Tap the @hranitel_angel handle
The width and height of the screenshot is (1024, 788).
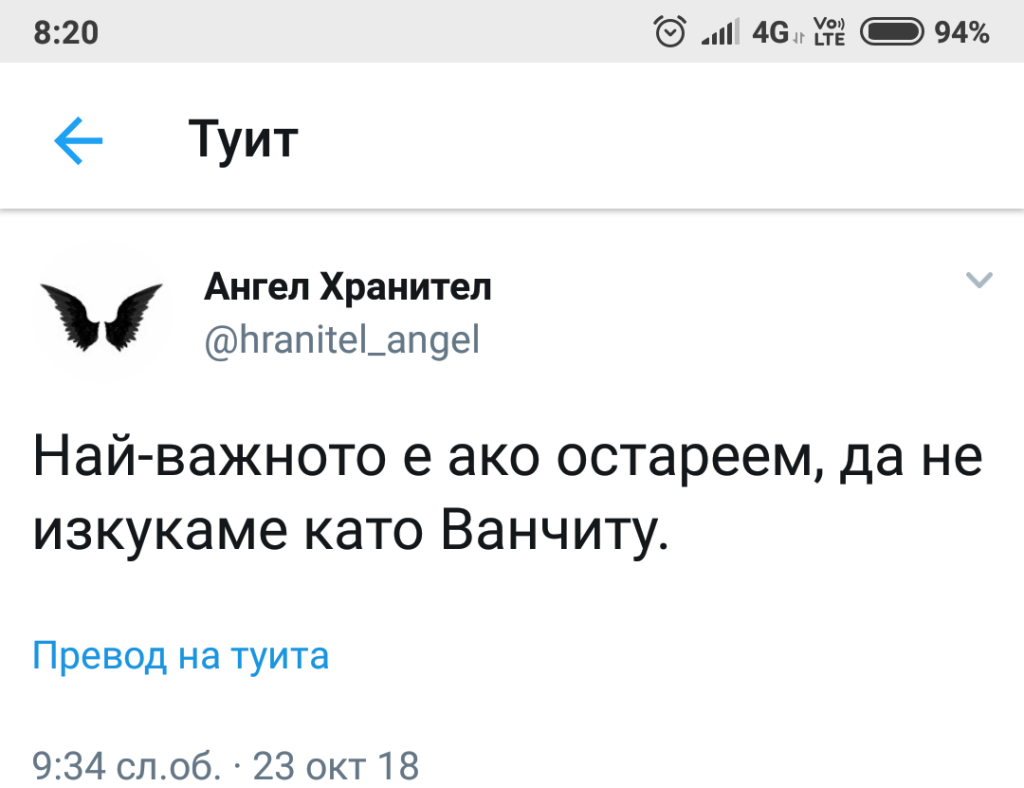coord(342,342)
